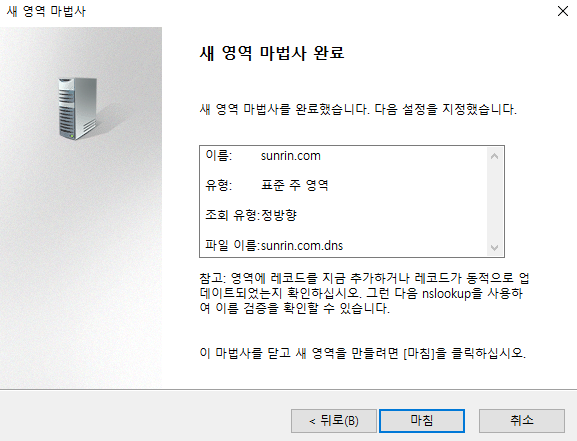Click the summary box scroll down arrow
Screen dimensions: 577x441
coord(495,247)
